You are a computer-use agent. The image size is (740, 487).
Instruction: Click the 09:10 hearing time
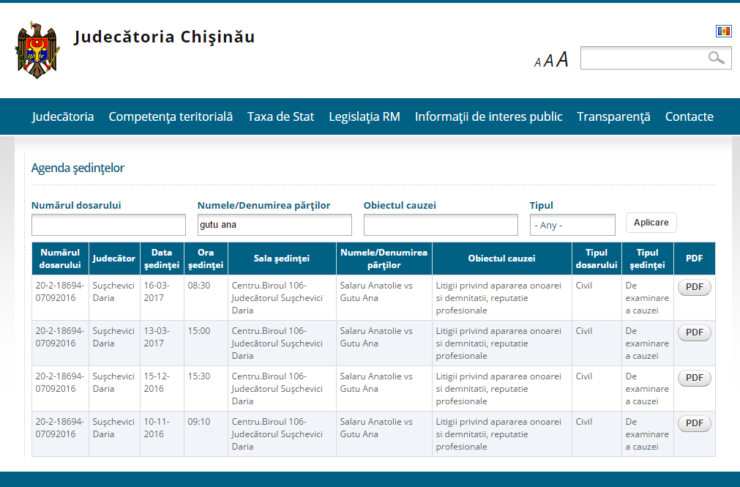pyautogui.click(x=199, y=421)
